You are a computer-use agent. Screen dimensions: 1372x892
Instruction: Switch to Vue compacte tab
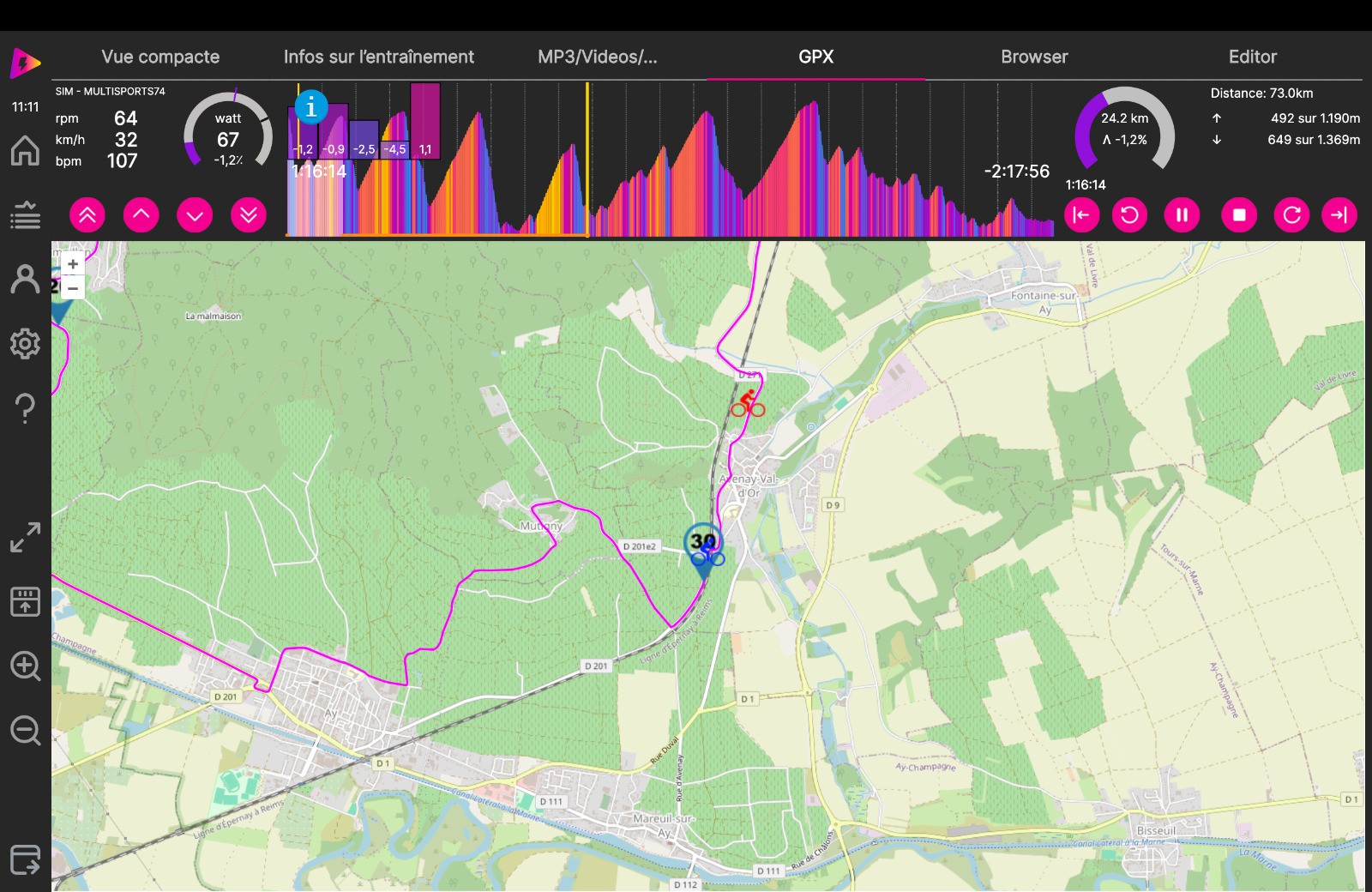[160, 57]
